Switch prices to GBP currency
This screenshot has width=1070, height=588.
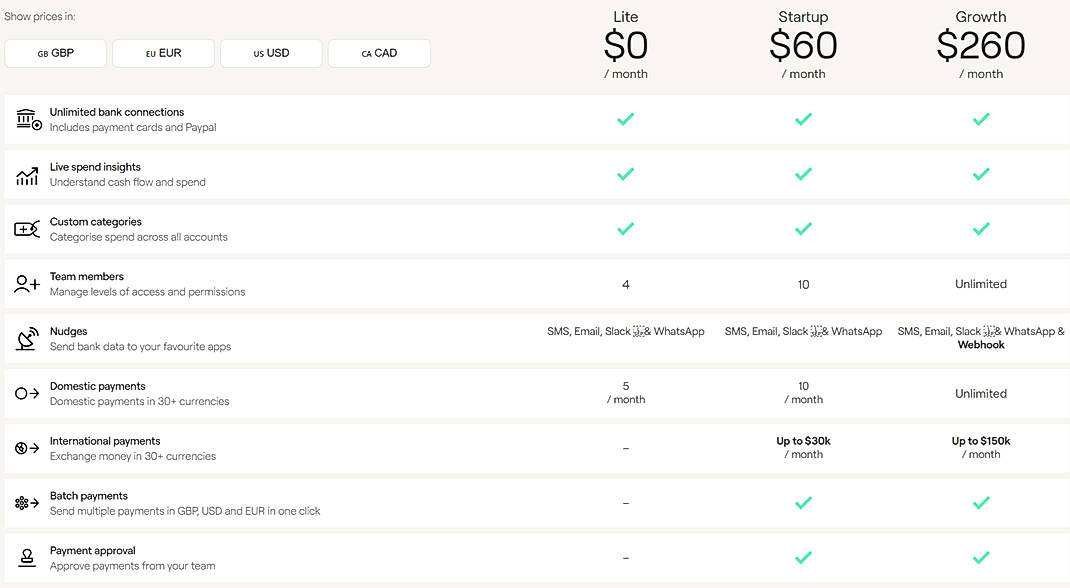coord(55,53)
